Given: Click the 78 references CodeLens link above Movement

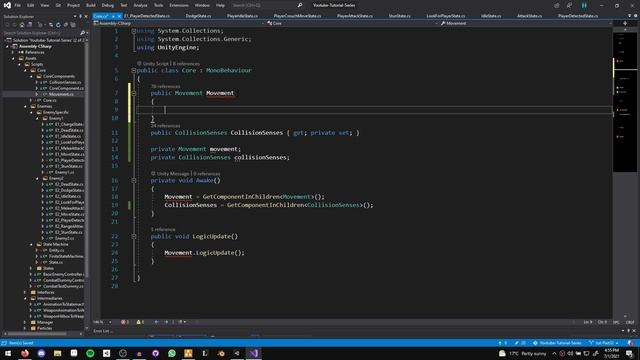Looking at the screenshot, I should click(x=165, y=87).
